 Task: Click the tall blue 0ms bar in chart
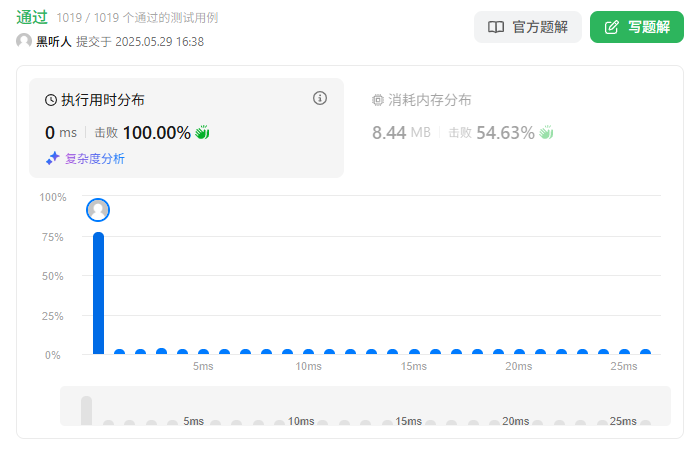[x=98, y=293]
